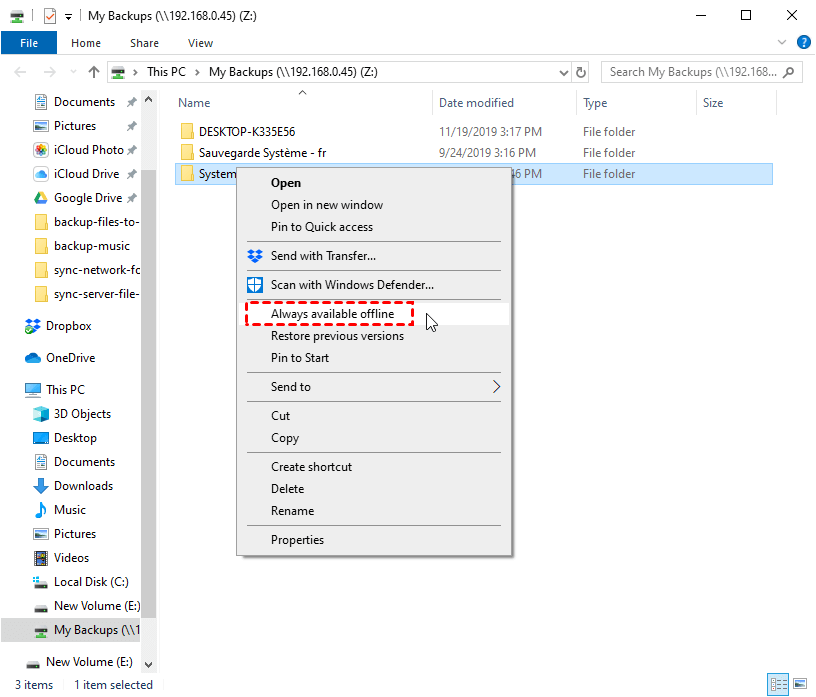Screen dimensions: 816x697
Task: Click Properties in the context menu
Action: pos(297,540)
